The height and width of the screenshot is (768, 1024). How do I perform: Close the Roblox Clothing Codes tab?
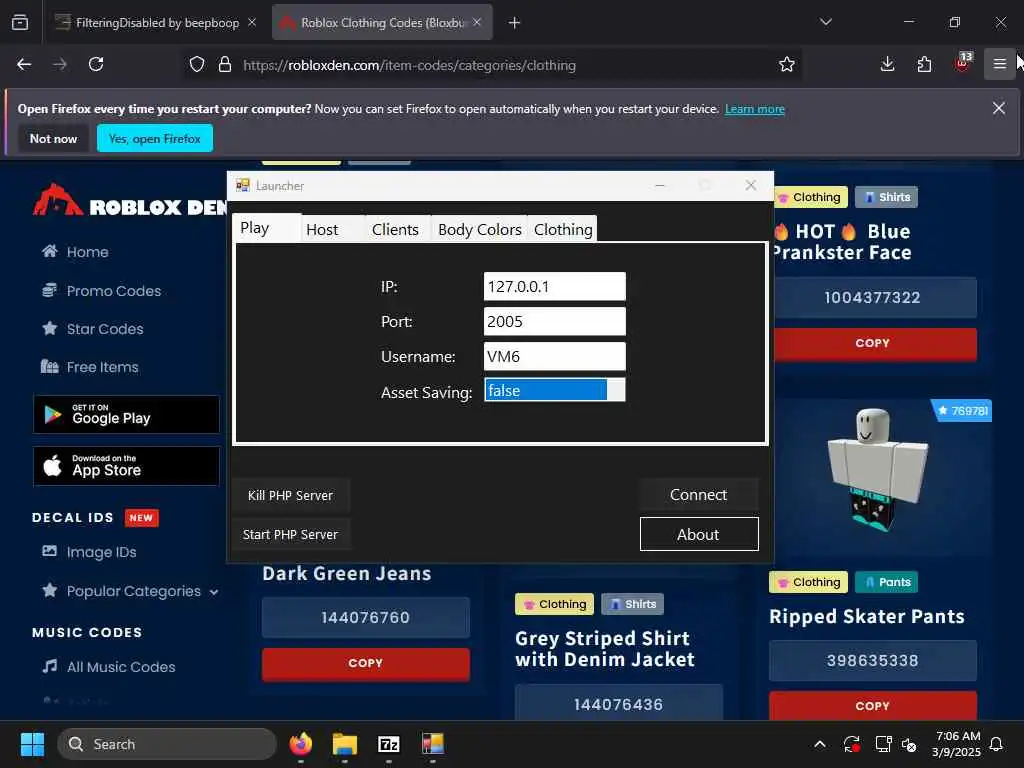477,22
